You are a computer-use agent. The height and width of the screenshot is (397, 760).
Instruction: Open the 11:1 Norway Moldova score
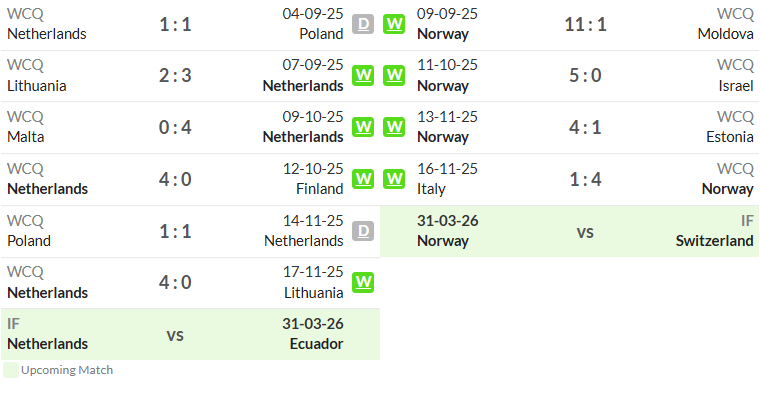click(x=585, y=24)
